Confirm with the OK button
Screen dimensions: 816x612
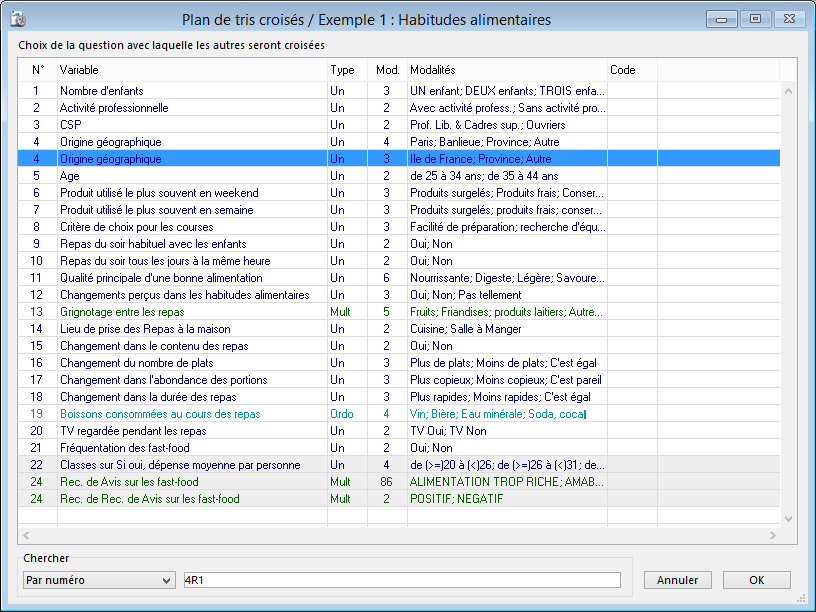(756, 580)
